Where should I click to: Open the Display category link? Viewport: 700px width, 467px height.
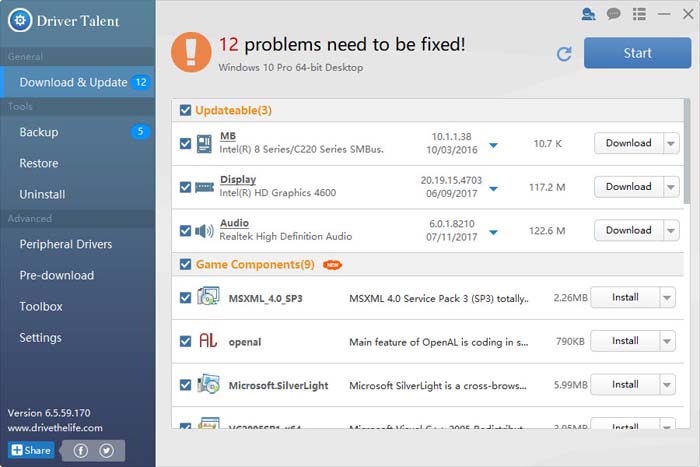[238, 179]
